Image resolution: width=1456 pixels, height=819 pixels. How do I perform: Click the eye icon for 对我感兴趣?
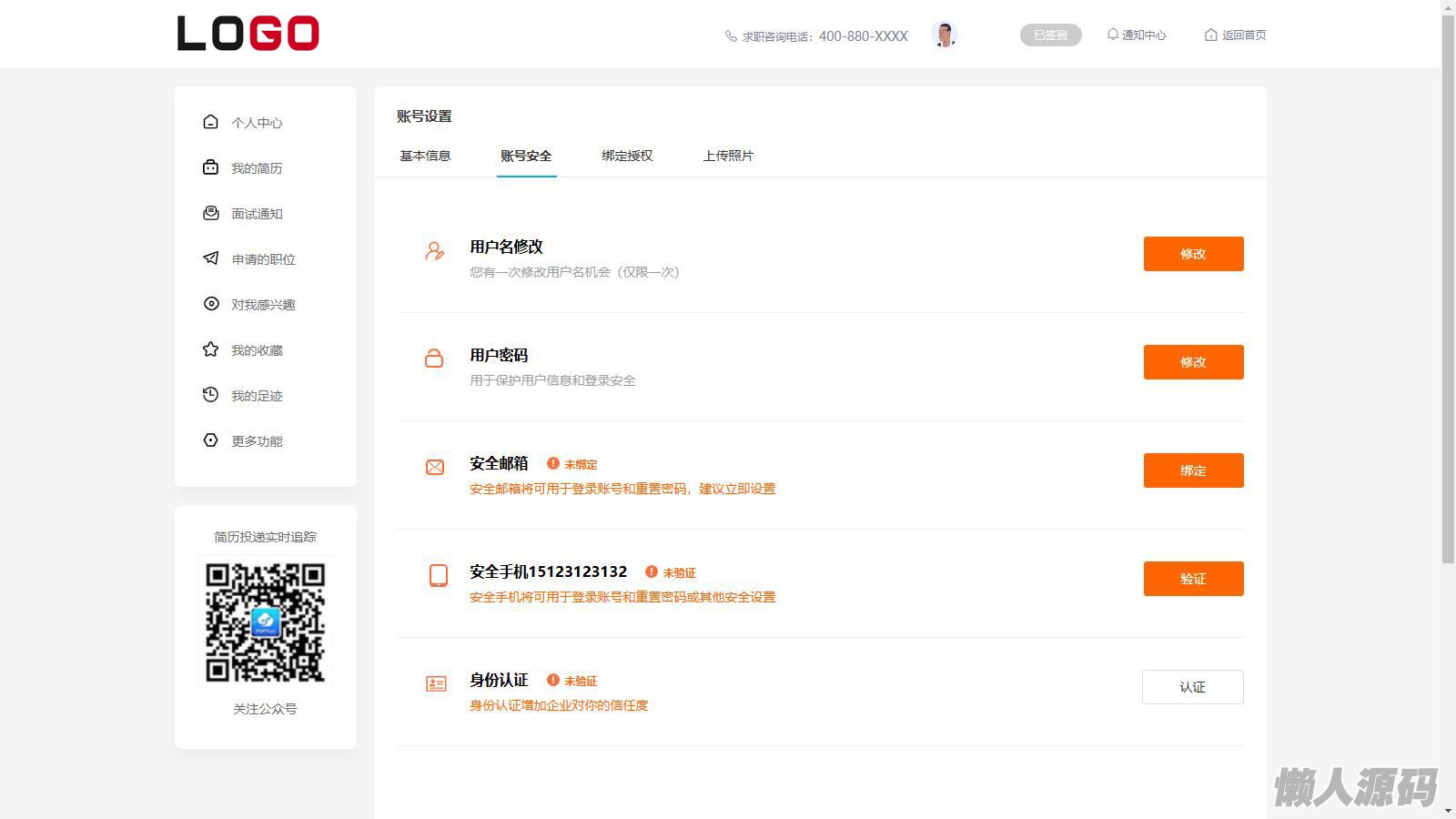pyautogui.click(x=210, y=304)
